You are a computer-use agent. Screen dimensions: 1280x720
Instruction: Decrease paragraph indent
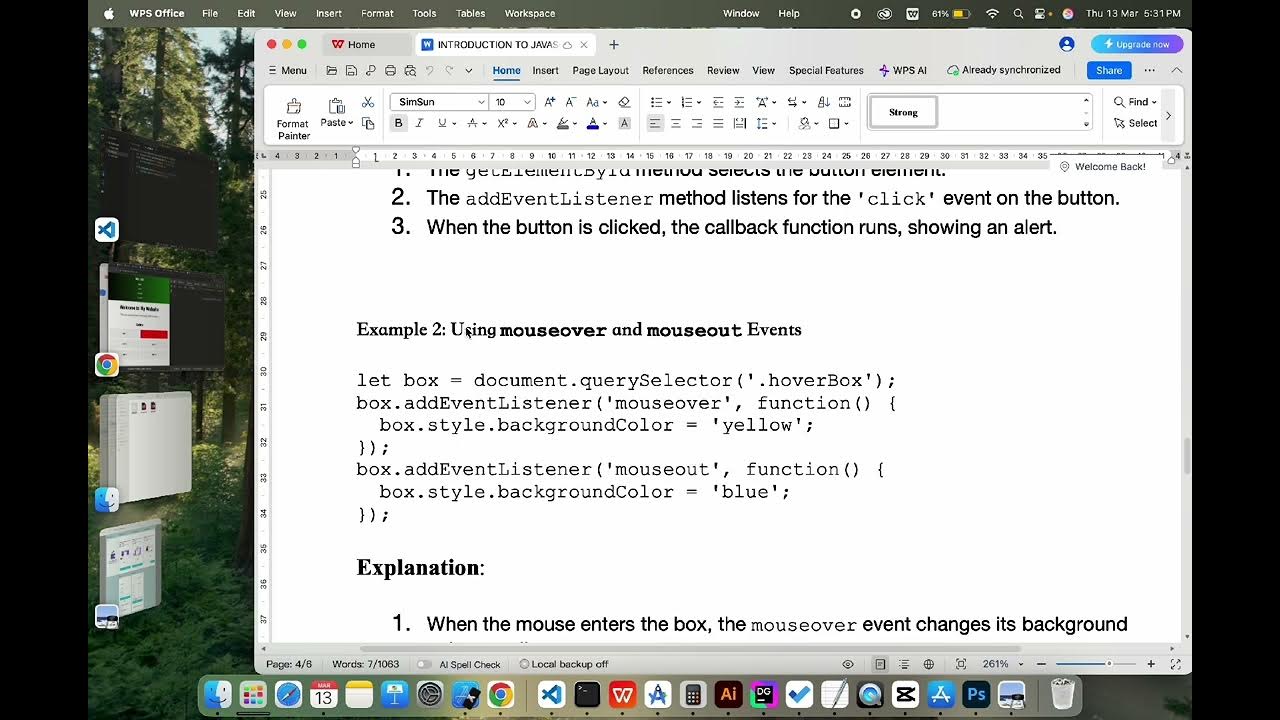click(718, 102)
